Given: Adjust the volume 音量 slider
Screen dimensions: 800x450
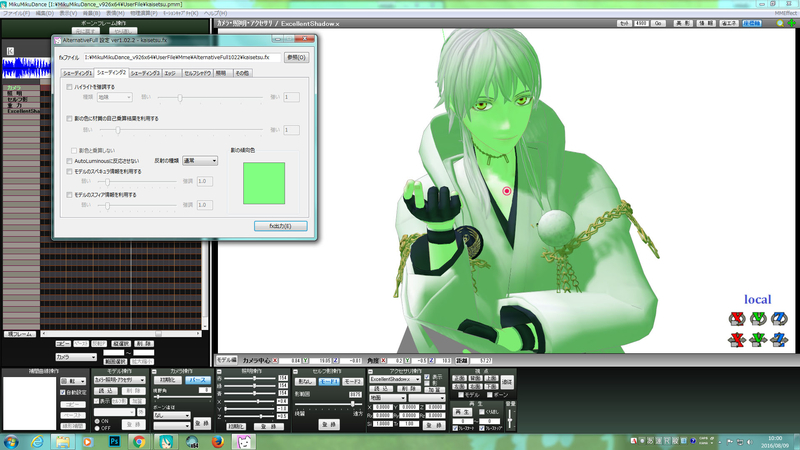Looking at the screenshot, I should coord(510,417).
